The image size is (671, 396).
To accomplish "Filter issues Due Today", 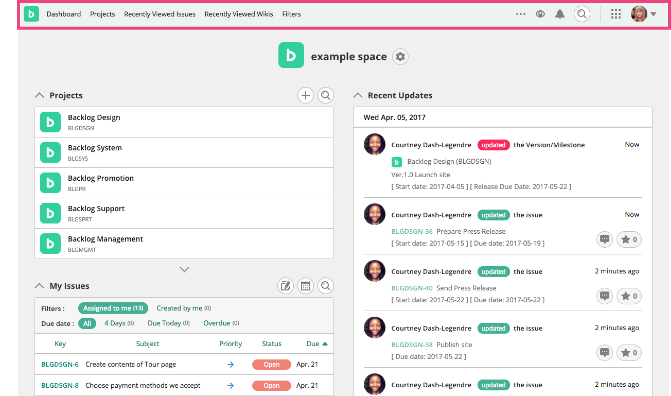I will (x=169, y=323).
